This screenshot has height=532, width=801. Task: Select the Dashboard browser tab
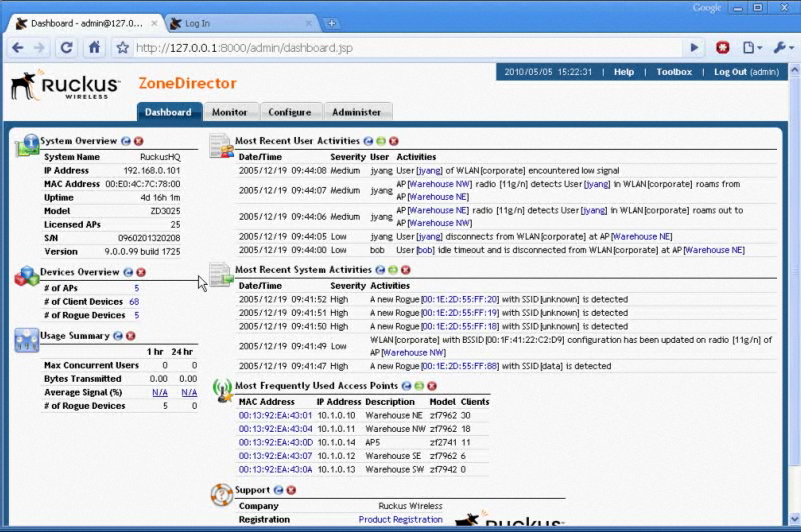84,24
